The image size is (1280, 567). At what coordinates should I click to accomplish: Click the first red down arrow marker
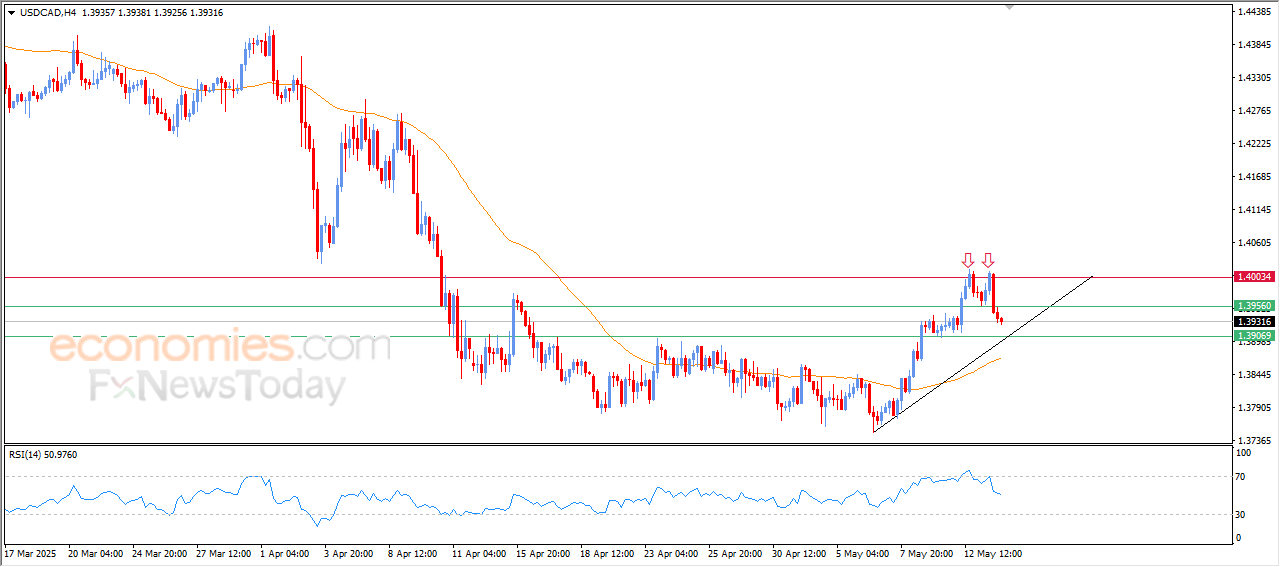[968, 260]
